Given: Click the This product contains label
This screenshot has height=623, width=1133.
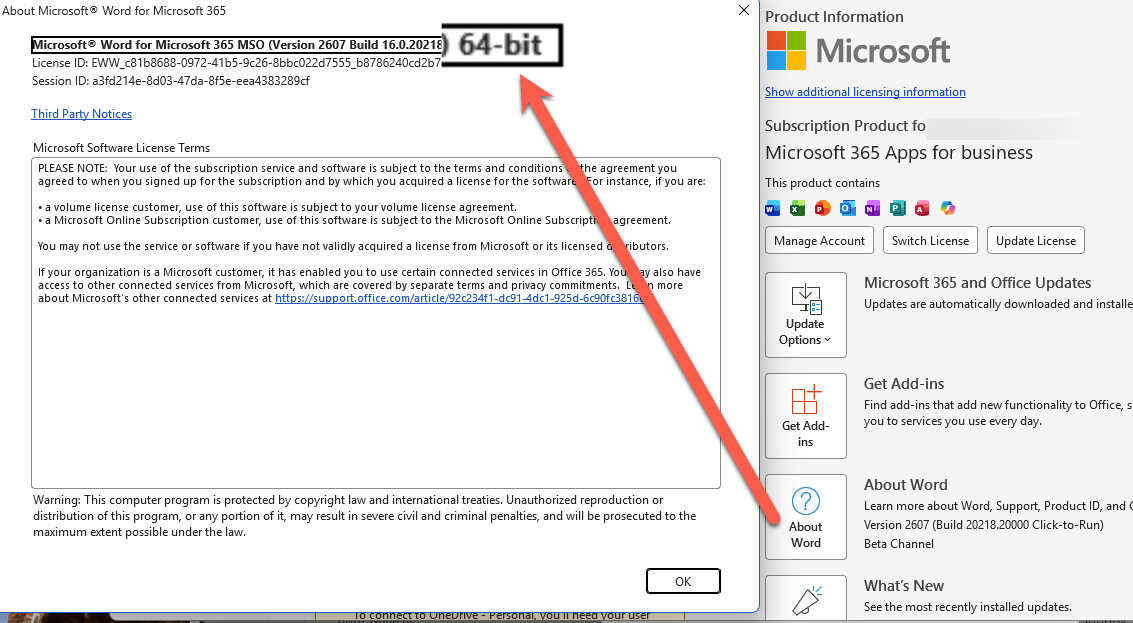Looking at the screenshot, I should click(x=822, y=183).
